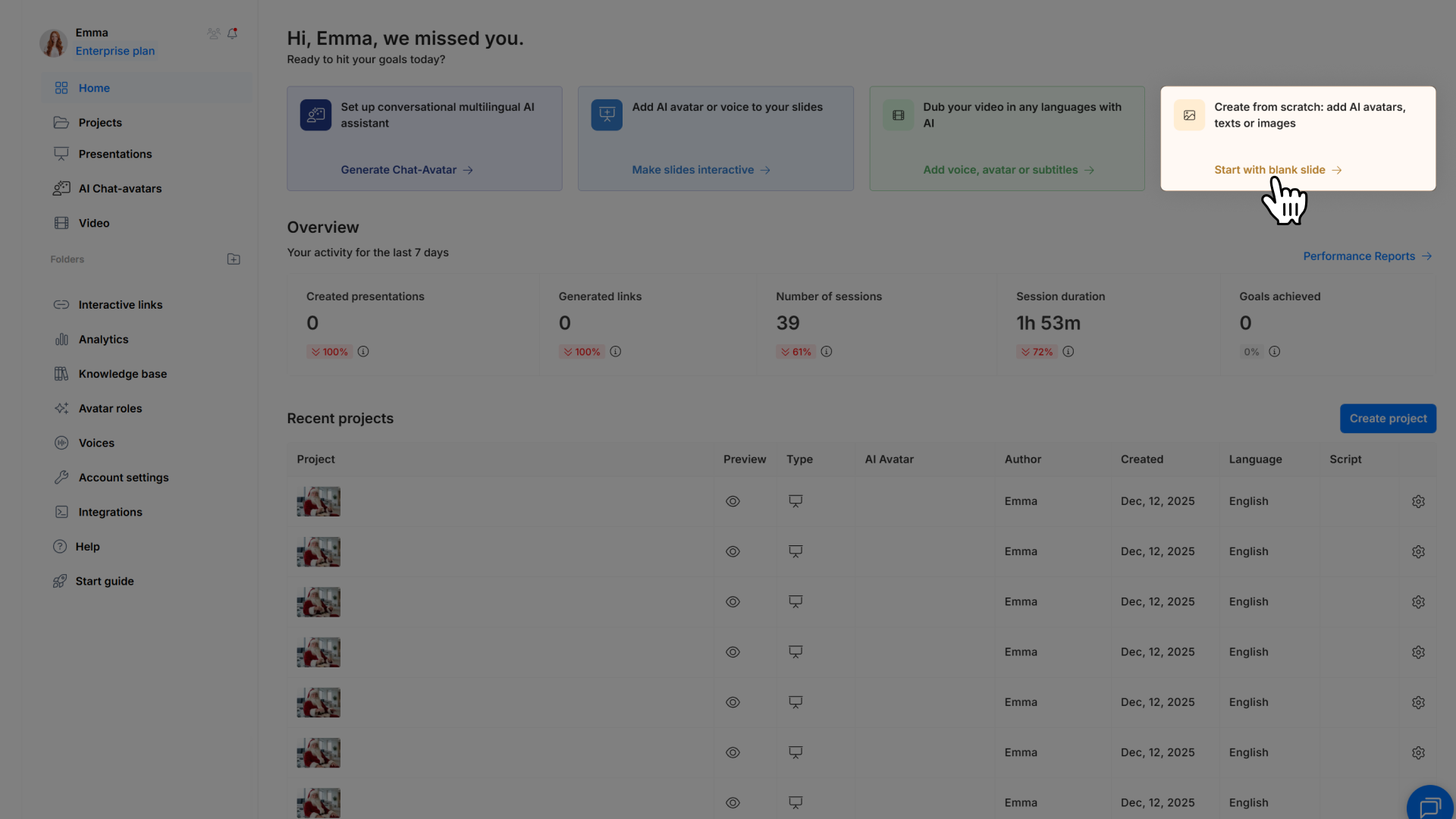Click info icon next to Created presentations percentage
Viewport: 1456px width, 819px height.
pos(363,352)
